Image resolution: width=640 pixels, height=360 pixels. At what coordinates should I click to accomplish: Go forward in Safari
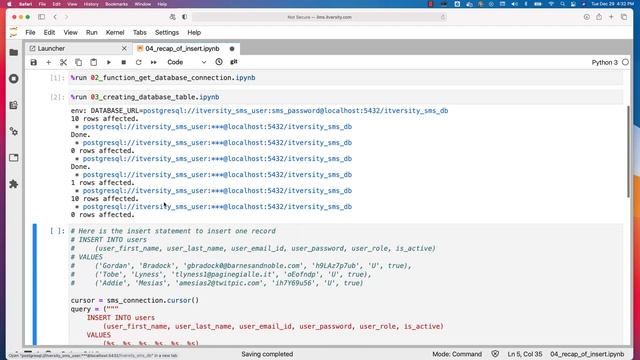pyautogui.click(x=67, y=17)
